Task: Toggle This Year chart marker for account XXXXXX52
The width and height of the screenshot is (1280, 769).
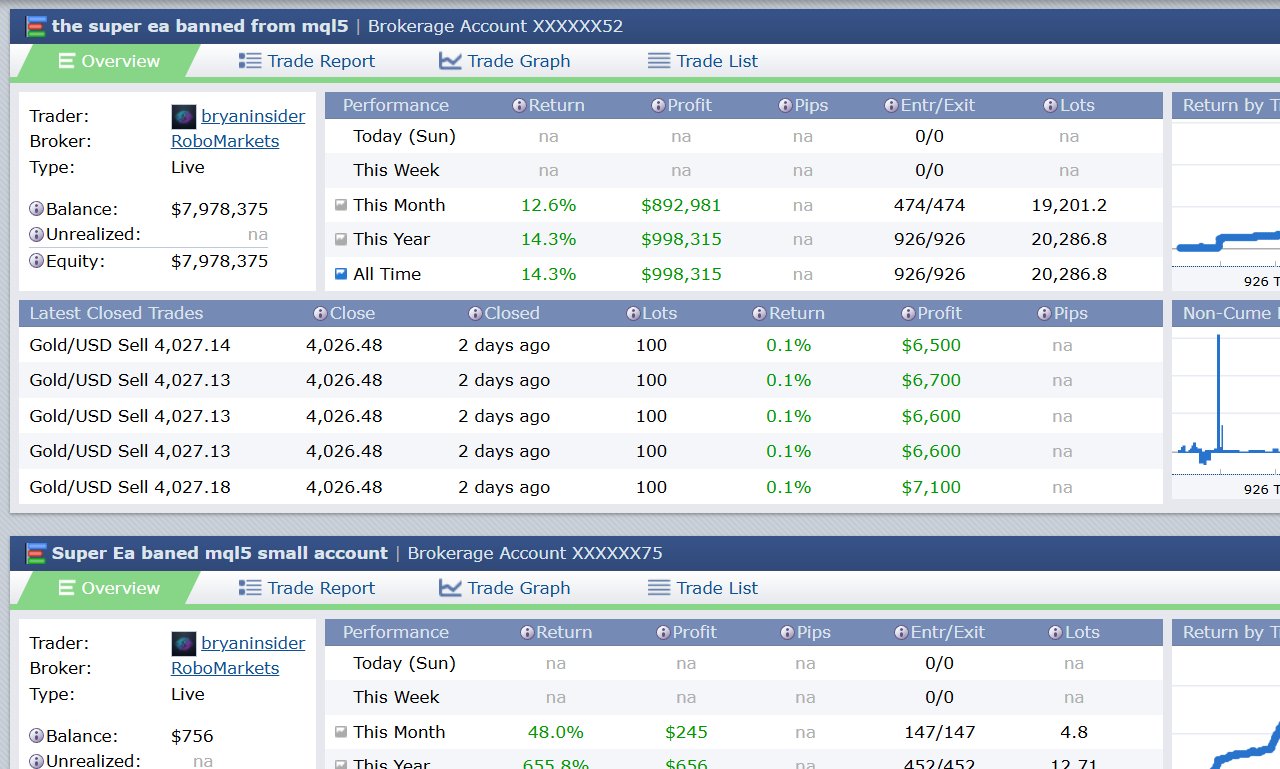Action: [341, 239]
